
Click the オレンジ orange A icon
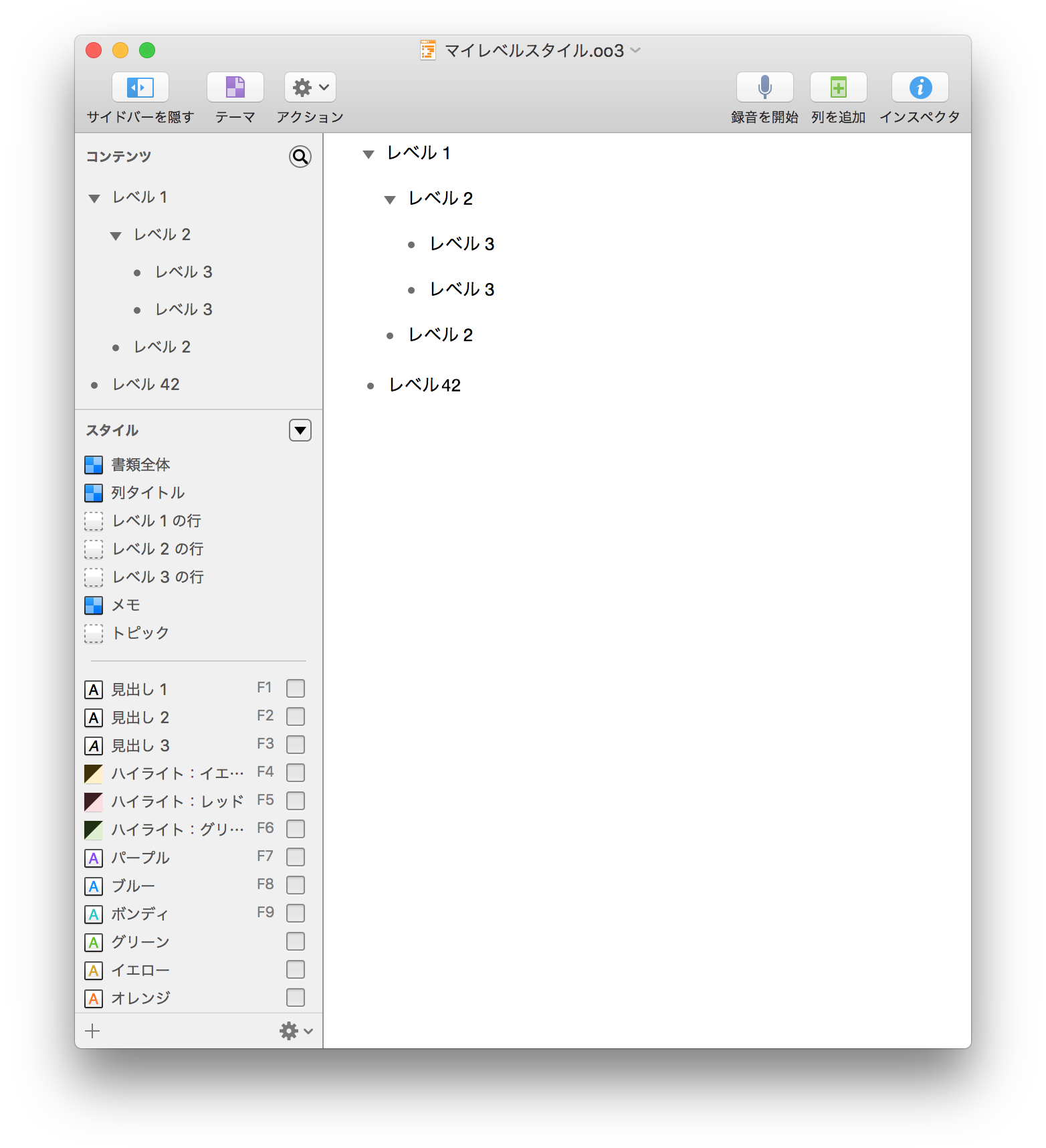[94, 999]
